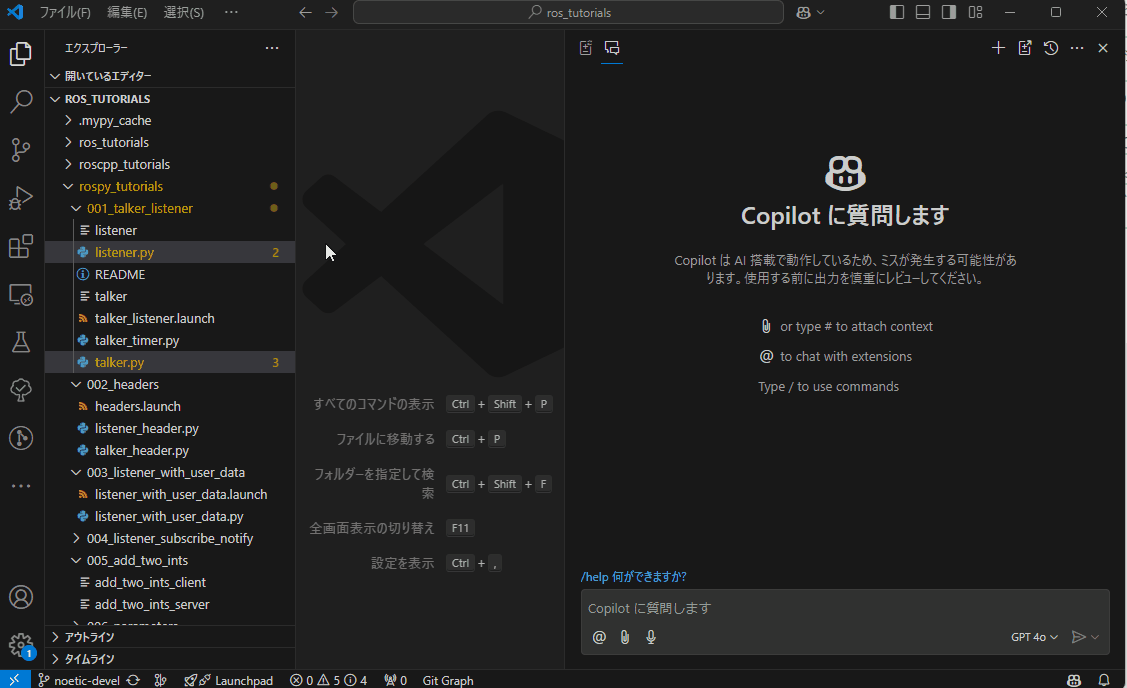Viewport: 1127px width, 688px height.
Task: Expand the roscpp_tutorials folder
Action: point(170,165)
